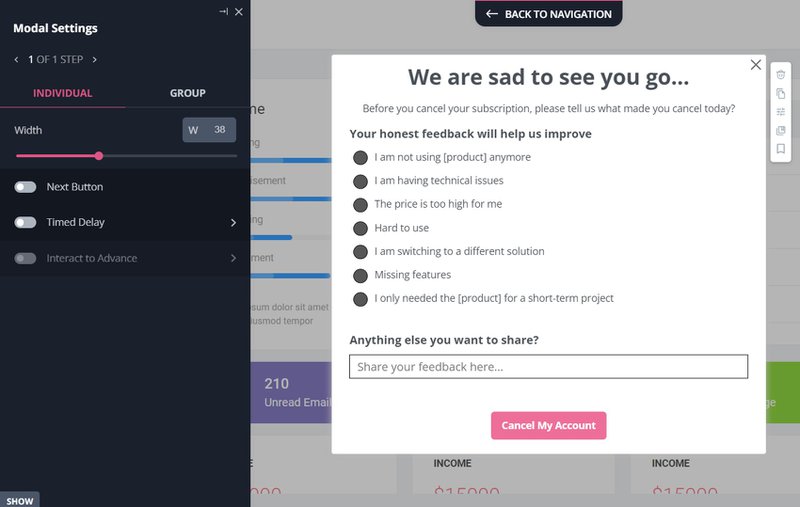
Task: Choose "The price is too high for me"
Action: (361, 204)
